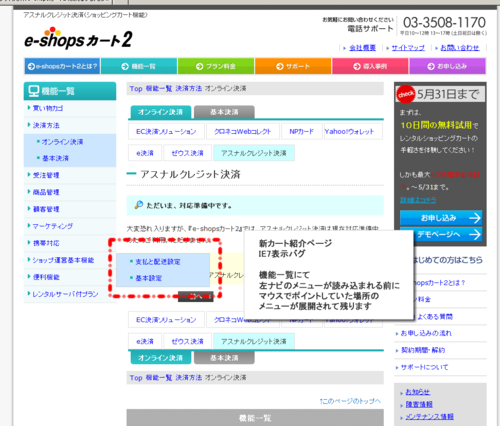Screen dimensions: 500x426
Task: Click the monitor icon in the 機能一覧 sidebar header
Action: tap(33, 91)
